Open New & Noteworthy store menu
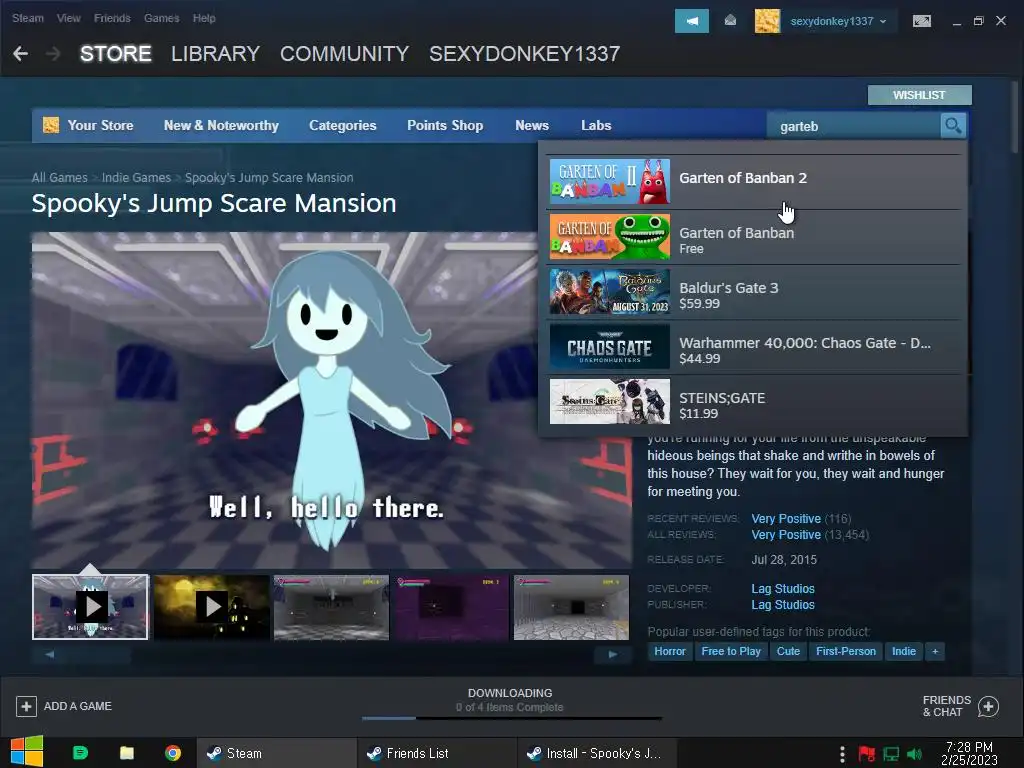The width and height of the screenshot is (1024, 768). [x=221, y=125]
